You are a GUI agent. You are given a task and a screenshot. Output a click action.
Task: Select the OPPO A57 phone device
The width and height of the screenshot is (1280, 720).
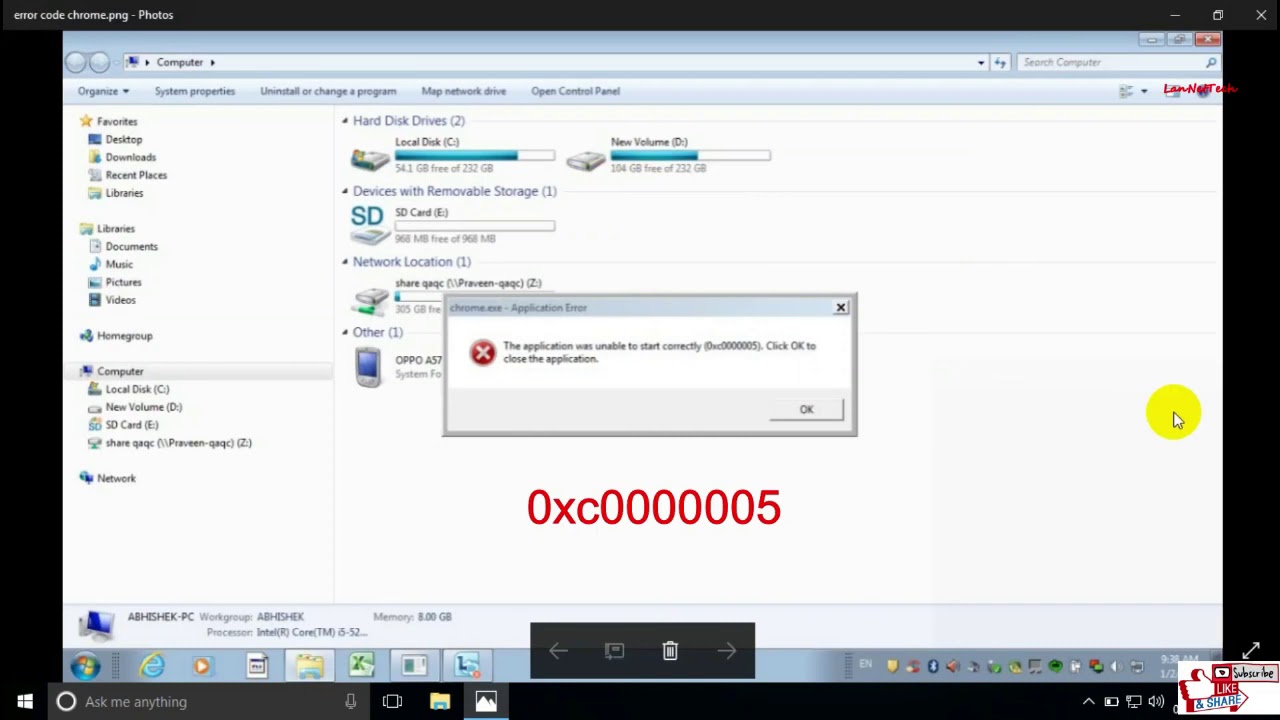tap(368, 366)
